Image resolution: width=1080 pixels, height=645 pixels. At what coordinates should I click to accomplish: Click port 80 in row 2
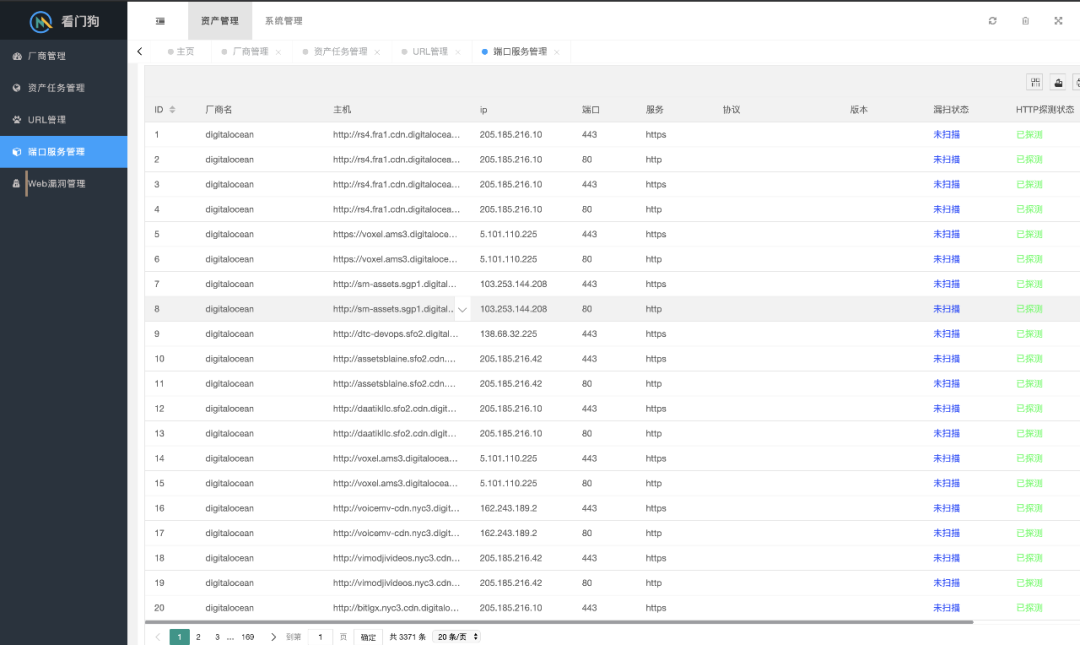pos(587,160)
